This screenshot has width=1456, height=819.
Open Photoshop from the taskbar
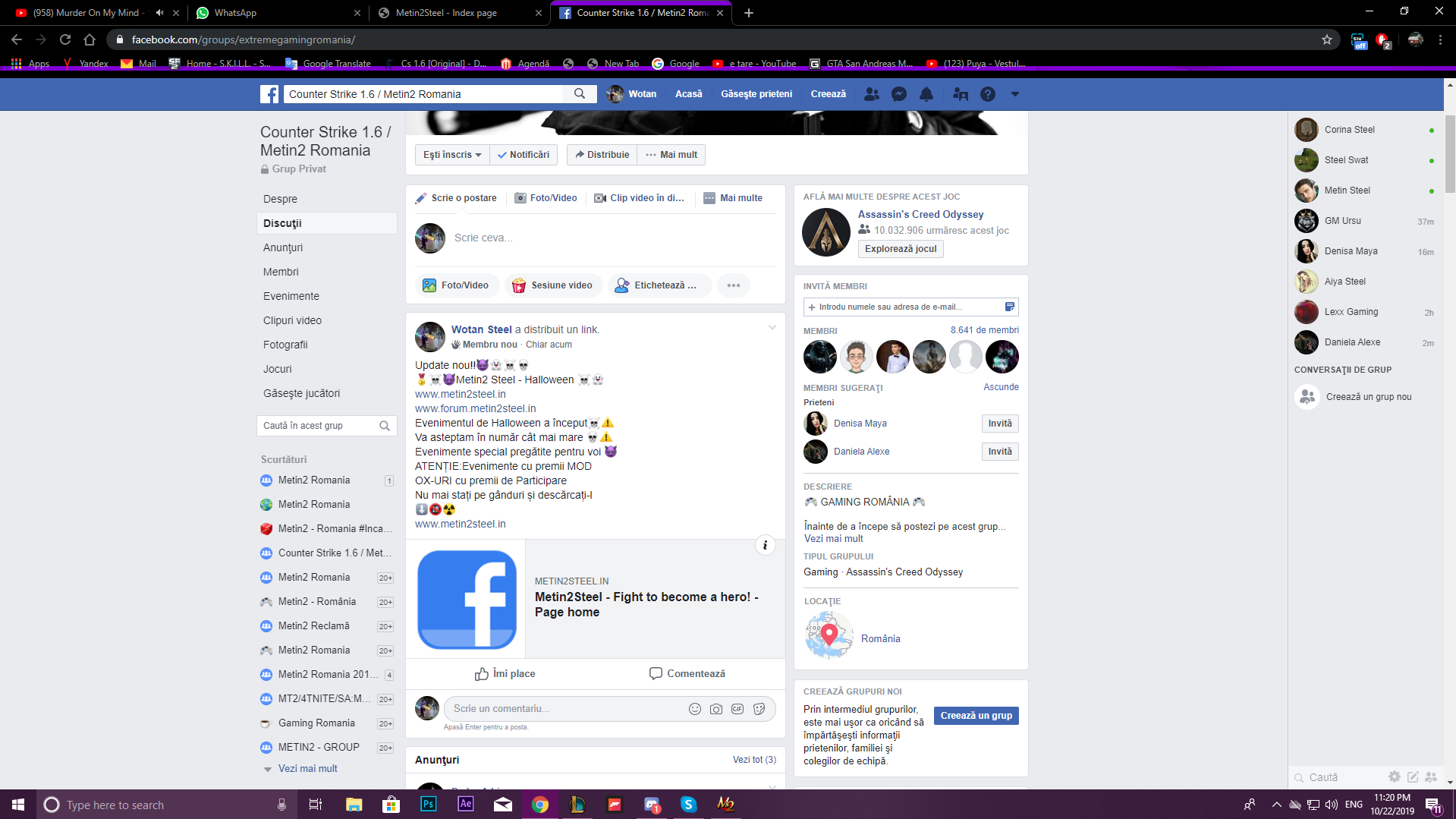click(429, 804)
